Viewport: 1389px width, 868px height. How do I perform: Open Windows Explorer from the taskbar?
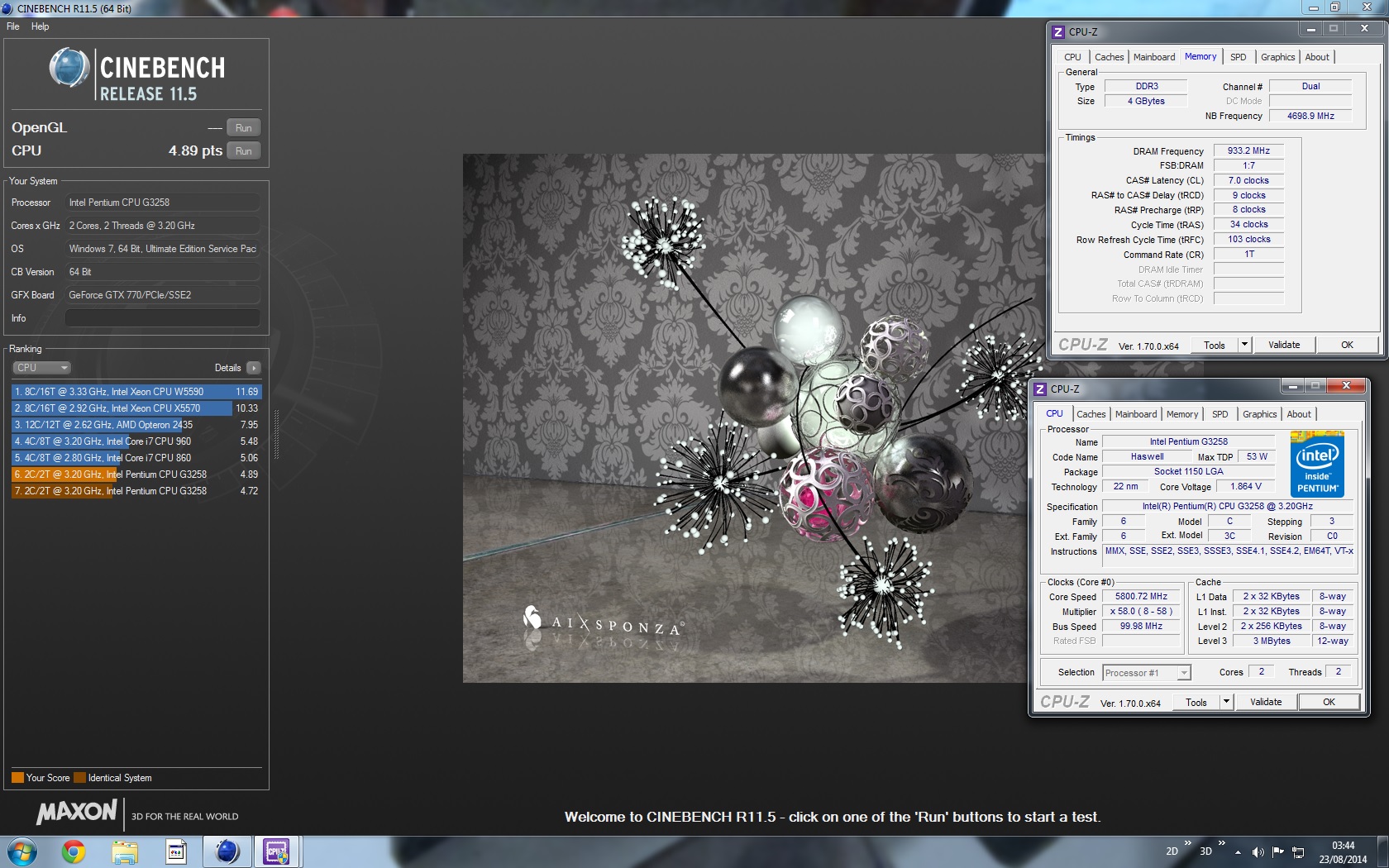pyautogui.click(x=125, y=851)
